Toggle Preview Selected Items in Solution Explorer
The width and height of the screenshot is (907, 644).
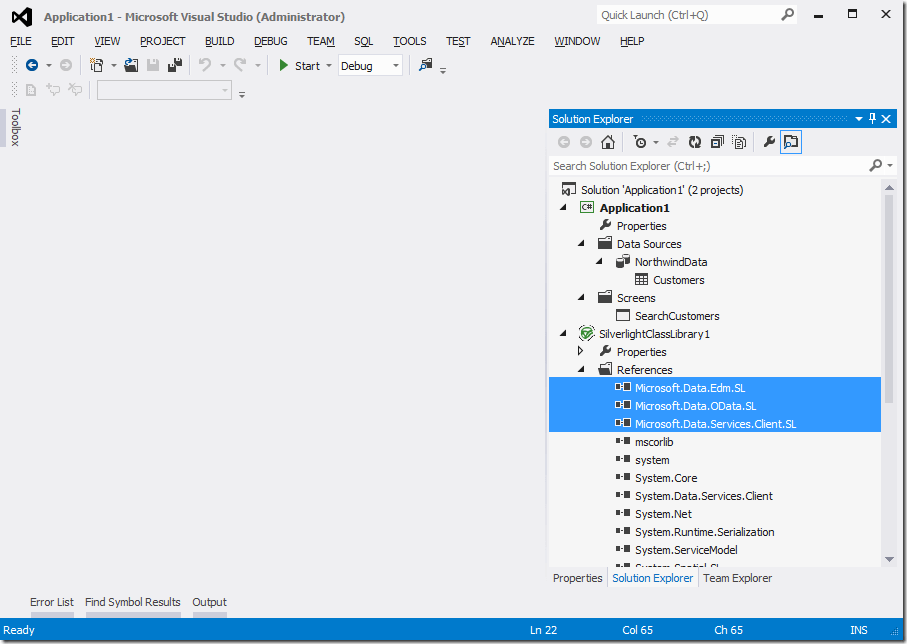click(791, 142)
